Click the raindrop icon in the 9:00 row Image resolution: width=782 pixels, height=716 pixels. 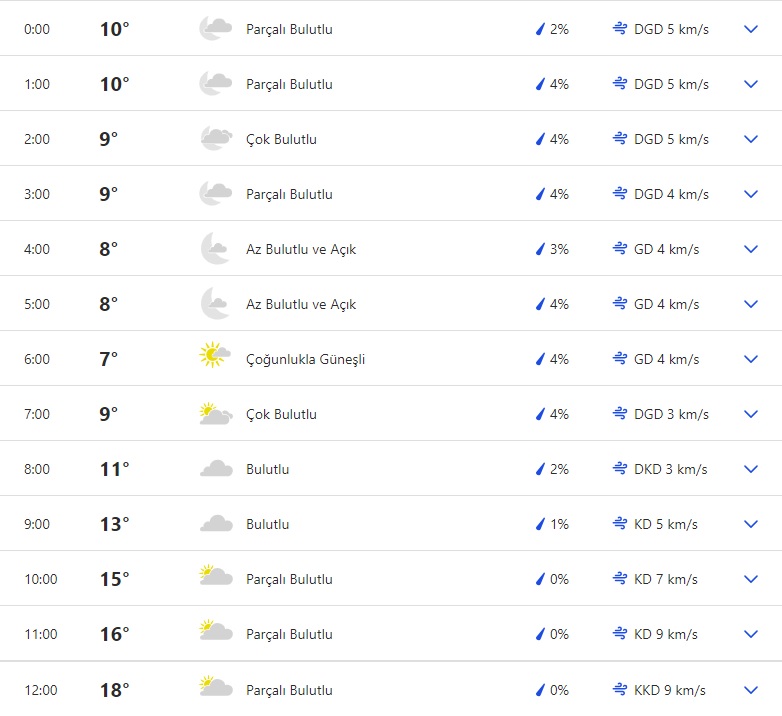[540, 524]
